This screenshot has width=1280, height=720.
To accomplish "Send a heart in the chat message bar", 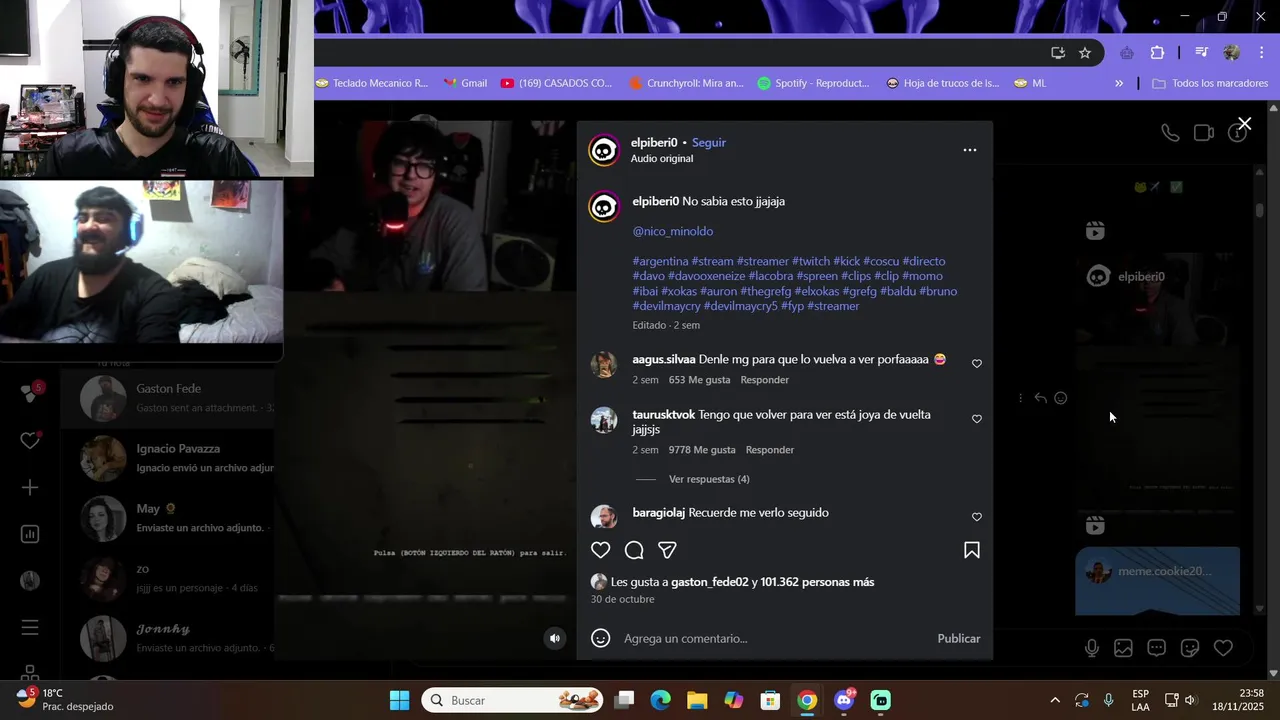I will 1223,648.
